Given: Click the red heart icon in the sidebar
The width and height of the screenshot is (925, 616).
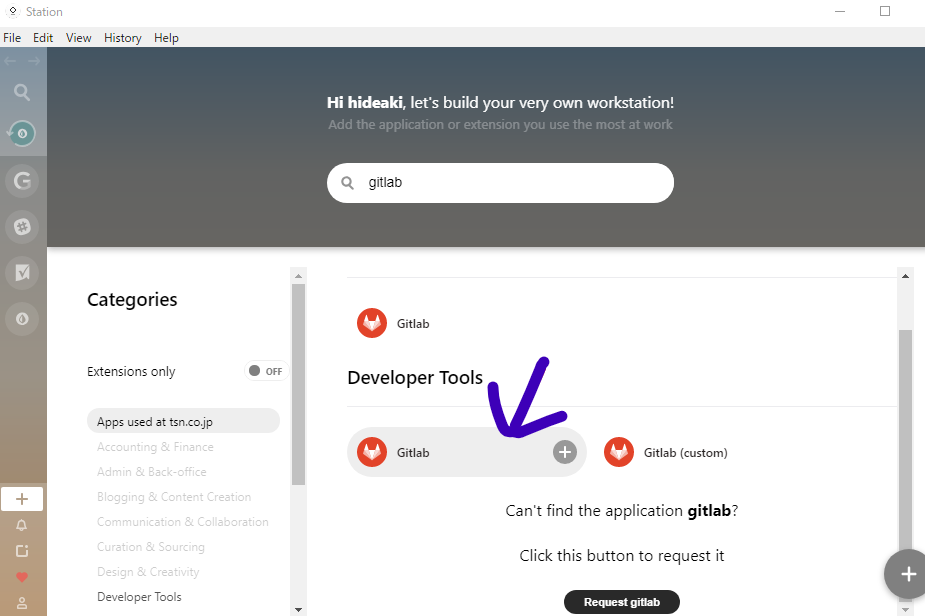Looking at the screenshot, I should (22, 577).
